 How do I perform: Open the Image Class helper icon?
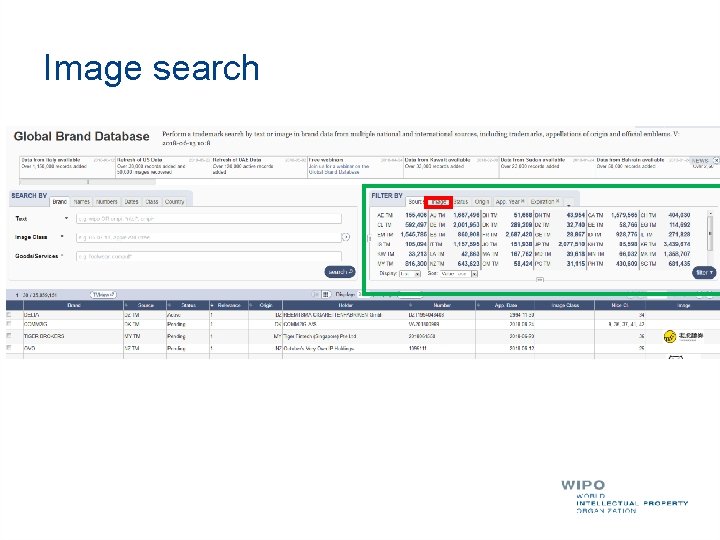(346, 237)
